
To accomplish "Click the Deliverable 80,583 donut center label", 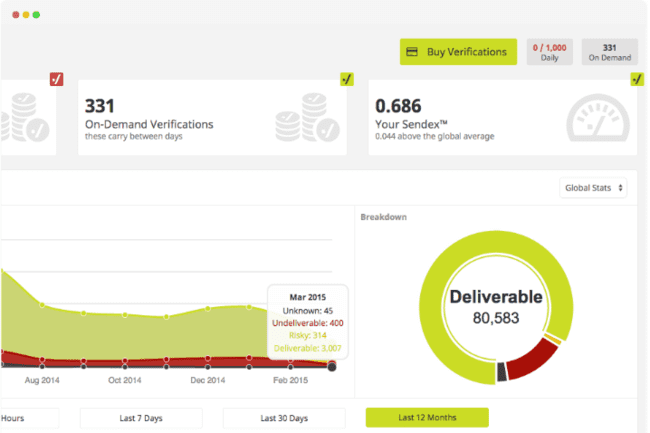I will pos(495,307).
